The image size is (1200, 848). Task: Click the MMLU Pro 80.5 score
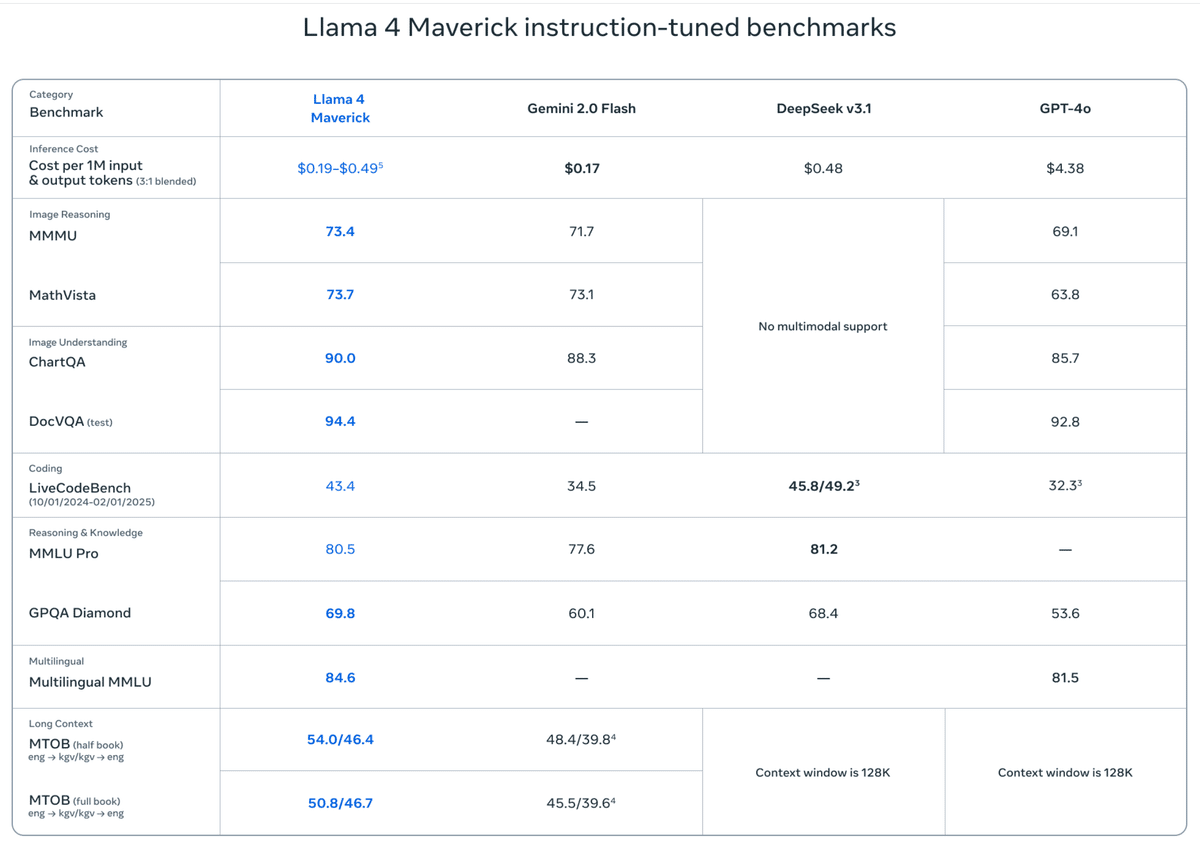[x=340, y=549]
